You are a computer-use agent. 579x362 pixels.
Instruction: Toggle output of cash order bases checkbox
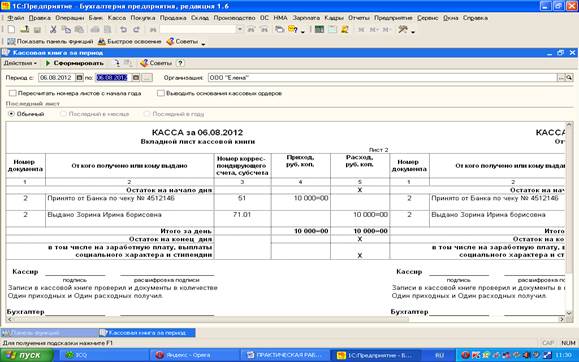[161, 93]
